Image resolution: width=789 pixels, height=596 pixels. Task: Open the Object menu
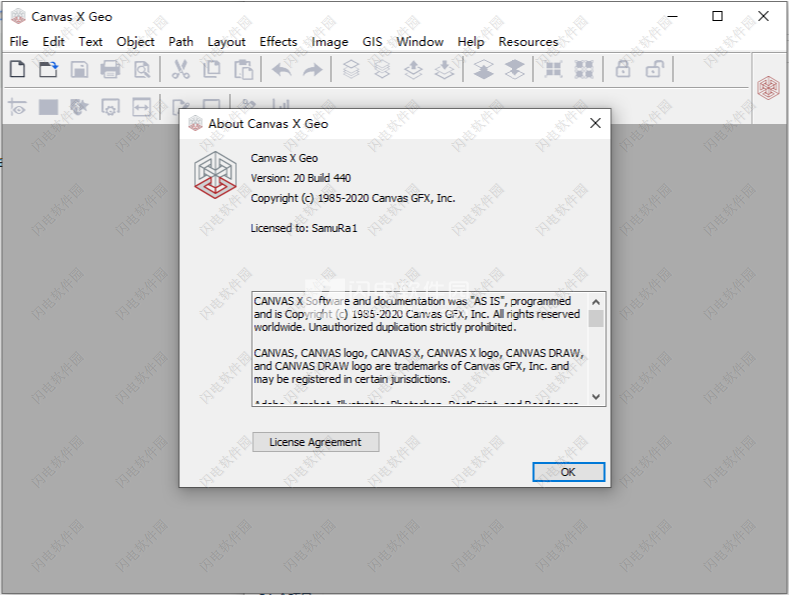pos(135,42)
